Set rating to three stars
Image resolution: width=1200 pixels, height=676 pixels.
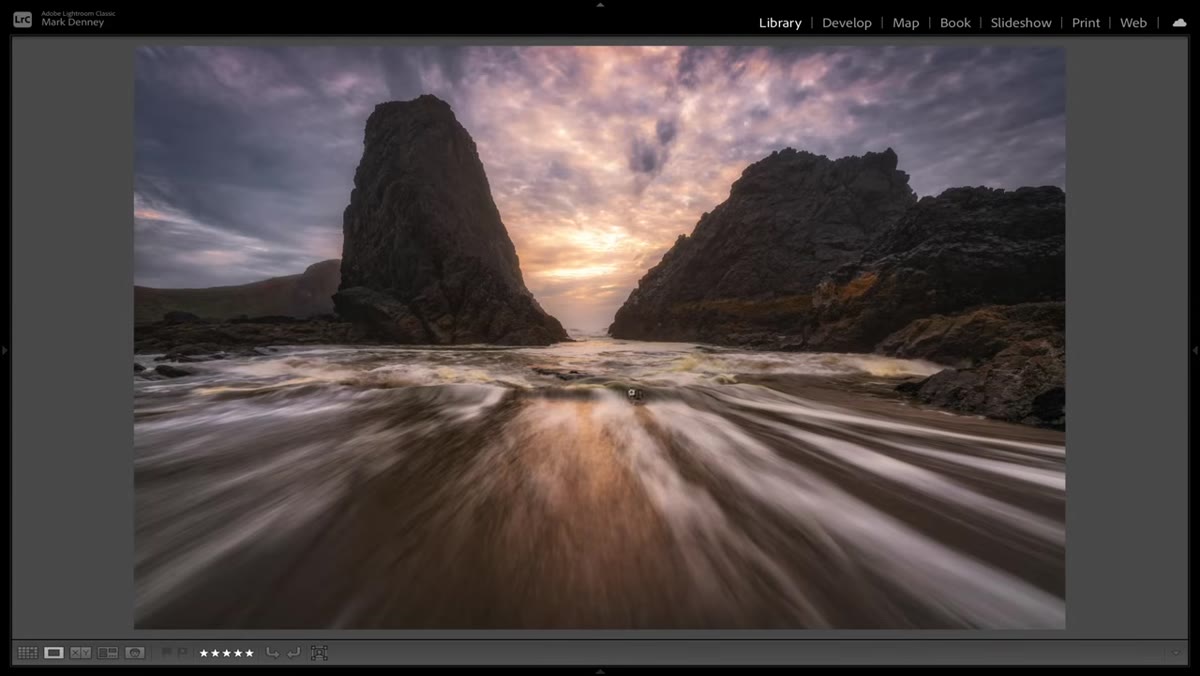pos(226,653)
